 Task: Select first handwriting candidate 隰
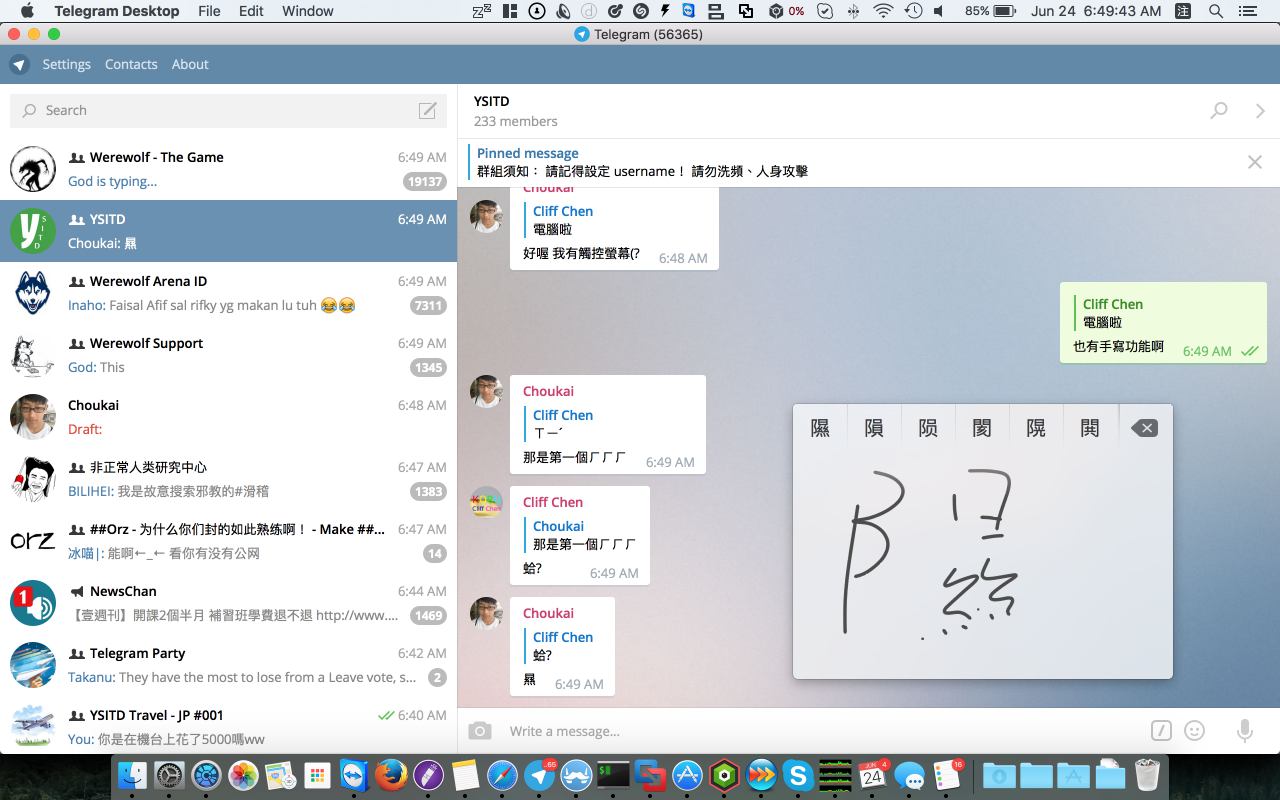pyautogui.click(x=820, y=428)
